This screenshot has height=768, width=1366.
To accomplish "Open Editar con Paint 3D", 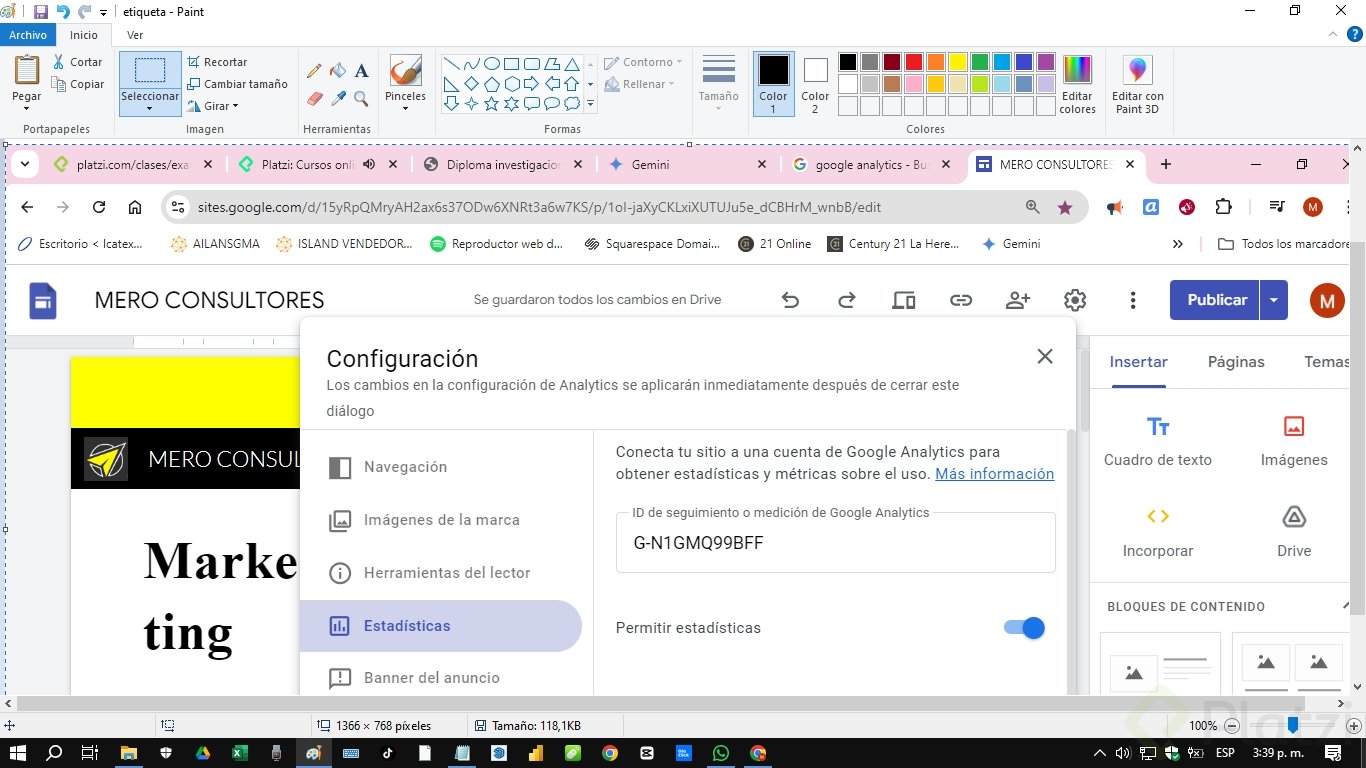I will (x=1138, y=84).
